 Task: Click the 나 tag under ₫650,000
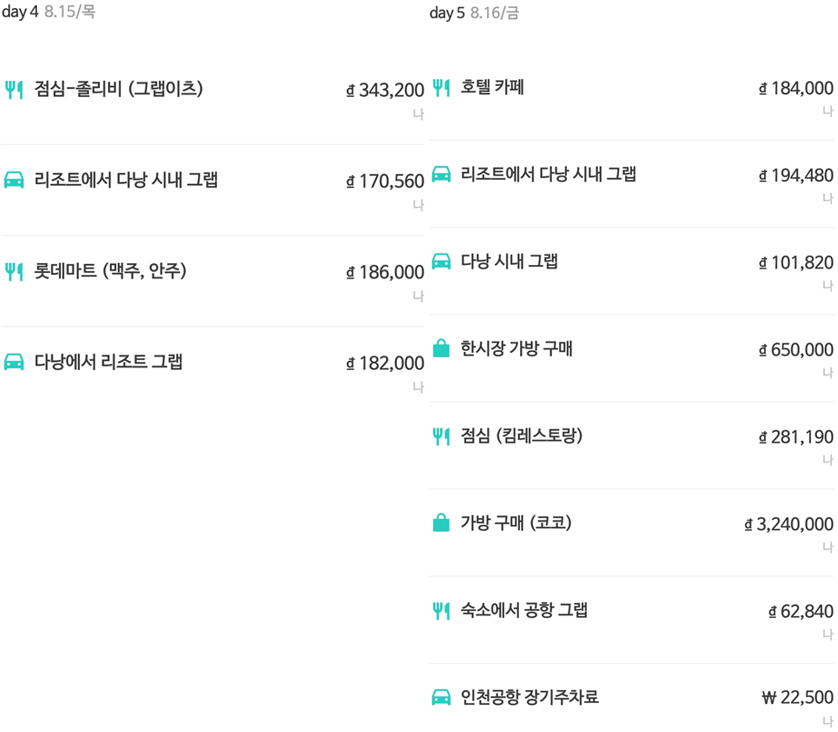(x=826, y=372)
